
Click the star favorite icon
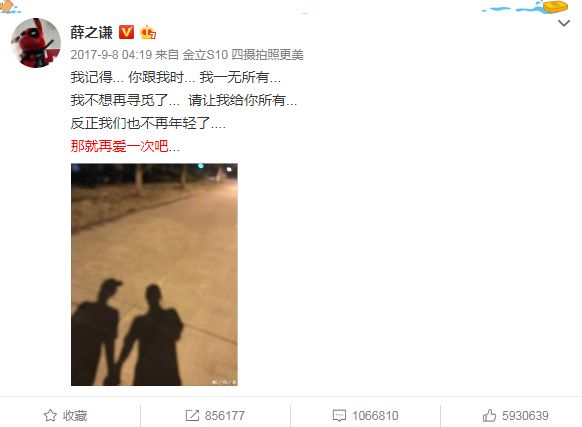pyautogui.click(x=50, y=415)
